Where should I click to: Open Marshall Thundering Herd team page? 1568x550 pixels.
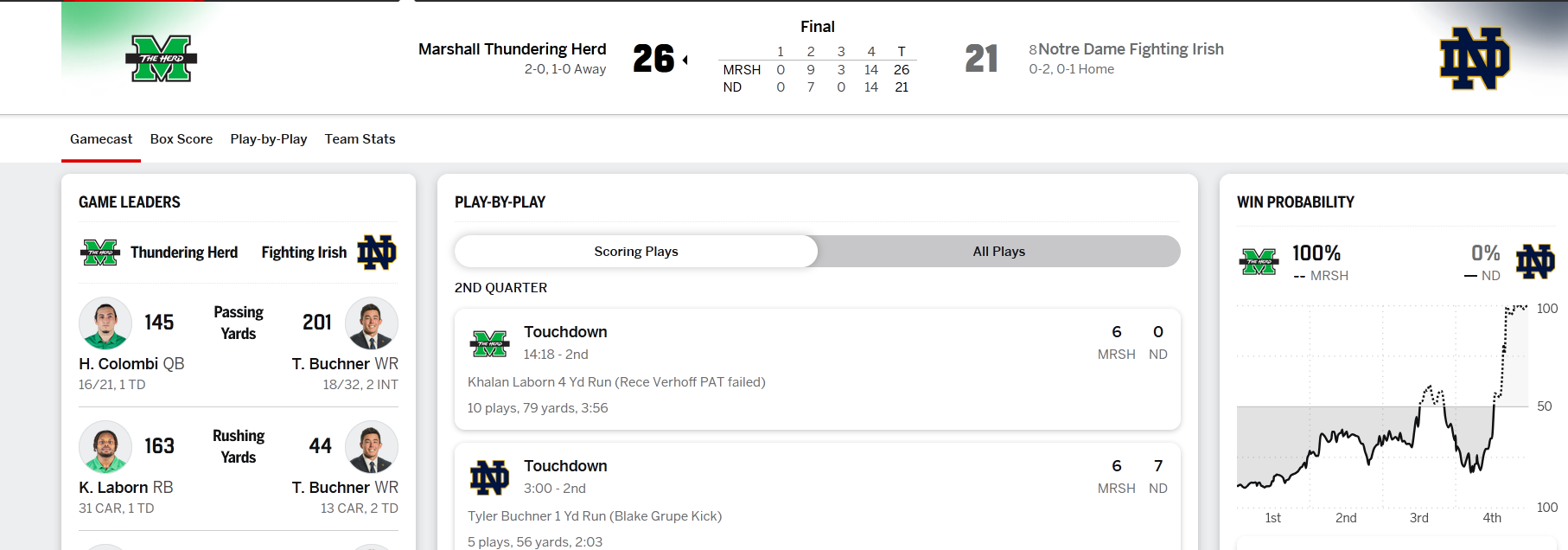tap(512, 49)
